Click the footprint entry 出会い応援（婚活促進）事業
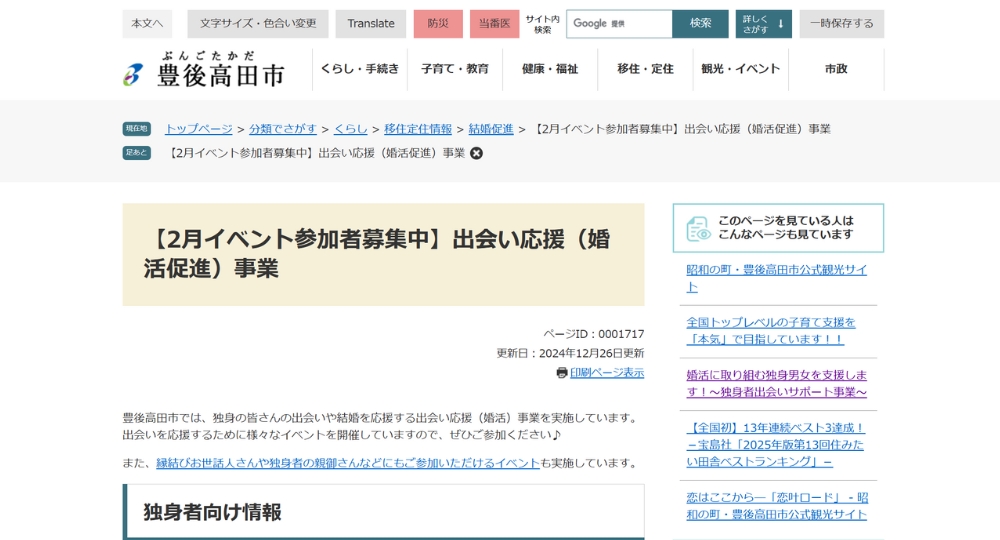Viewport: 1000px width, 540px height. pos(316,153)
